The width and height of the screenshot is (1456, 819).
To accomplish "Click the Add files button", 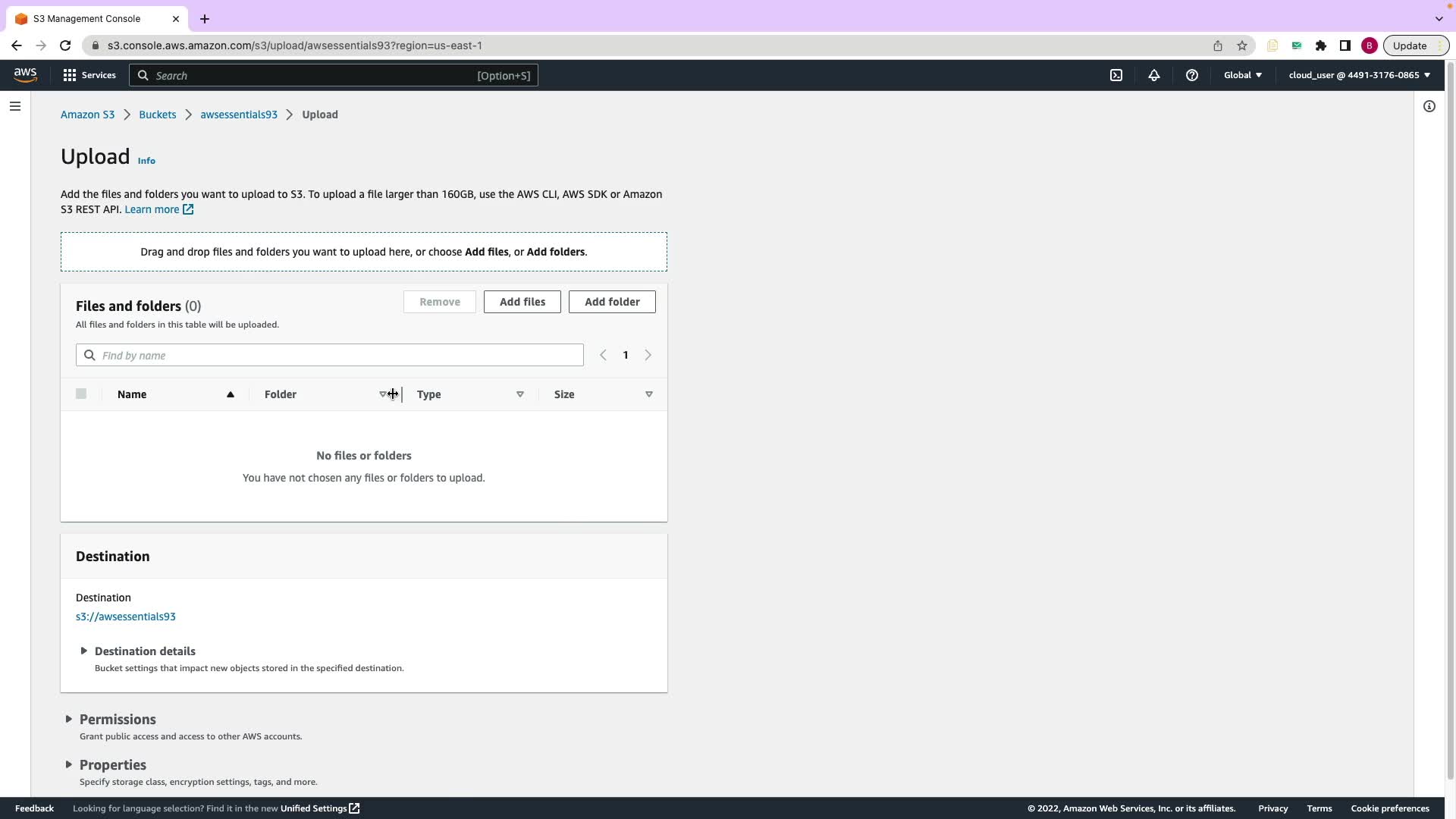I will [x=522, y=302].
